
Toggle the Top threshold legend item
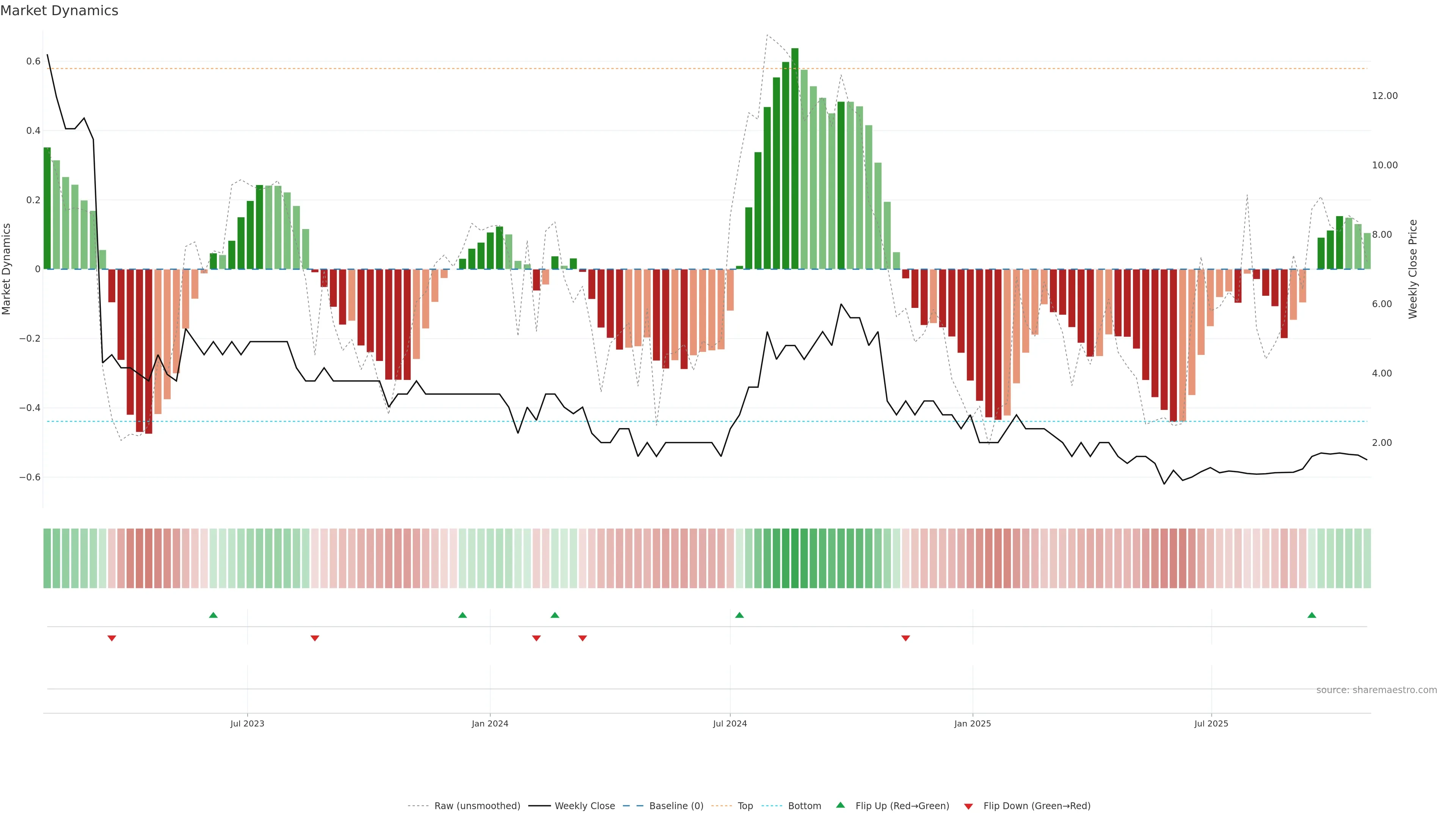[745, 806]
